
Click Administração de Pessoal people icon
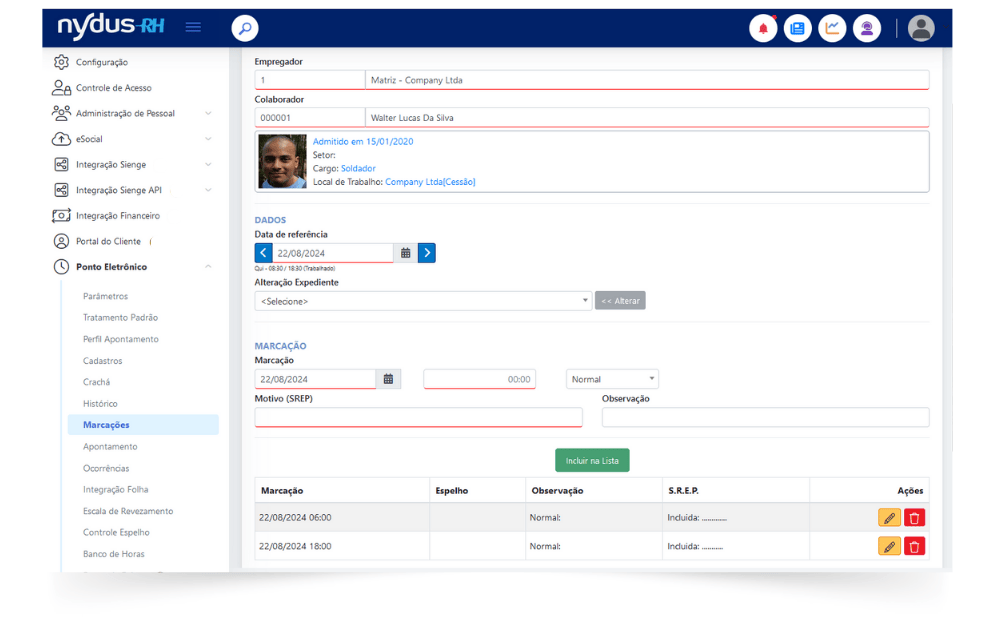pos(61,113)
